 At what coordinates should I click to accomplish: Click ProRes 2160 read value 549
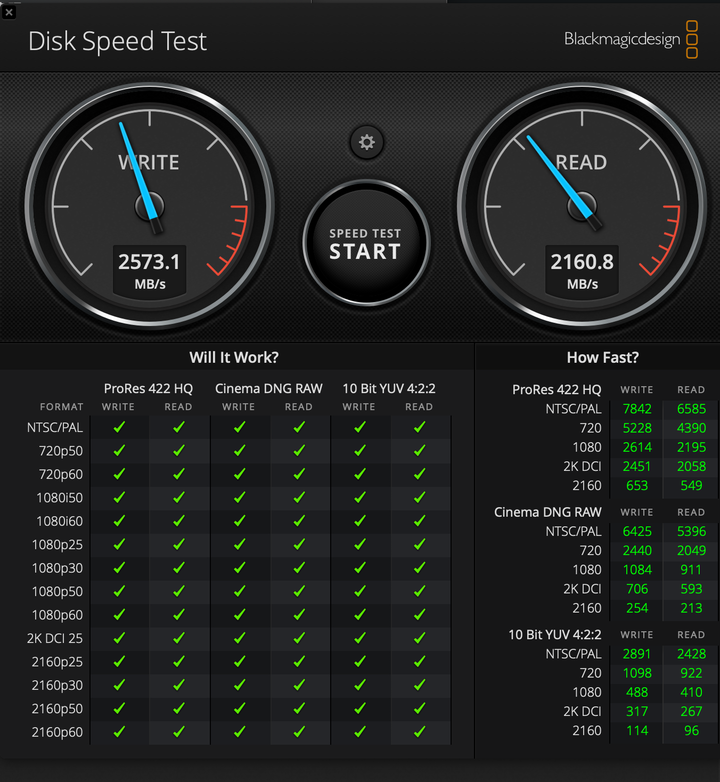pyautogui.click(x=691, y=485)
